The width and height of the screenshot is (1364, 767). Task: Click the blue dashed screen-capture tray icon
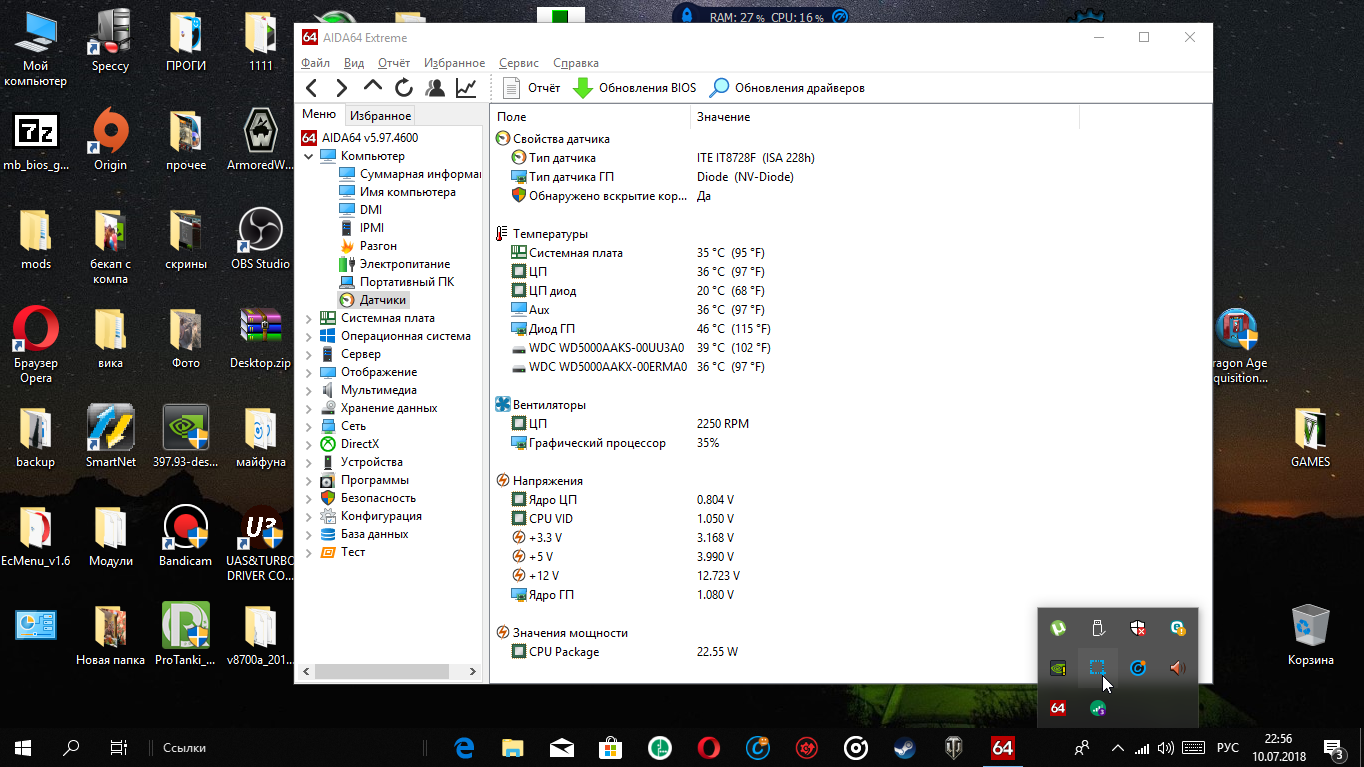point(1098,668)
